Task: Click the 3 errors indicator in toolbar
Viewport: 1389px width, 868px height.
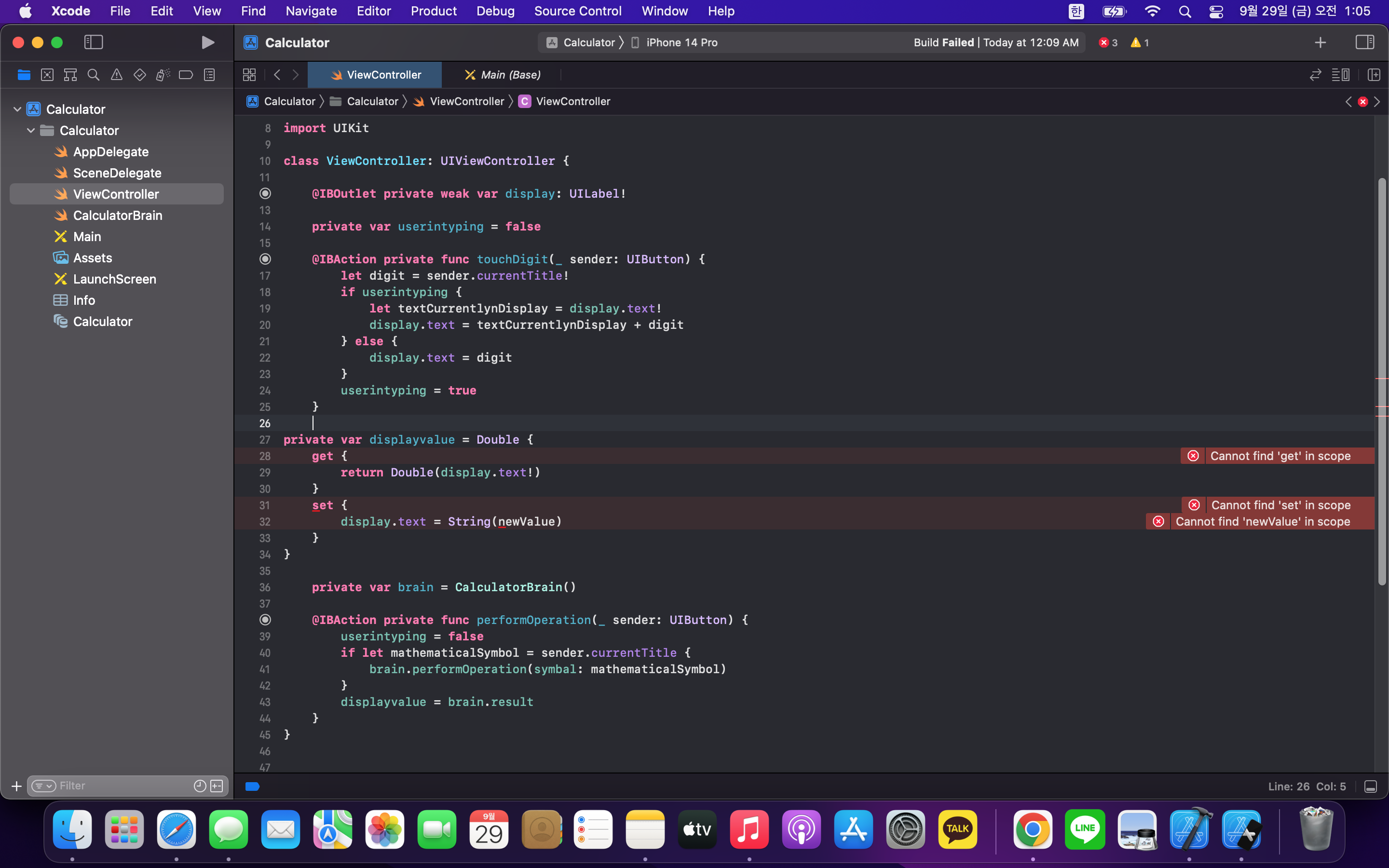Action: click(1108, 42)
